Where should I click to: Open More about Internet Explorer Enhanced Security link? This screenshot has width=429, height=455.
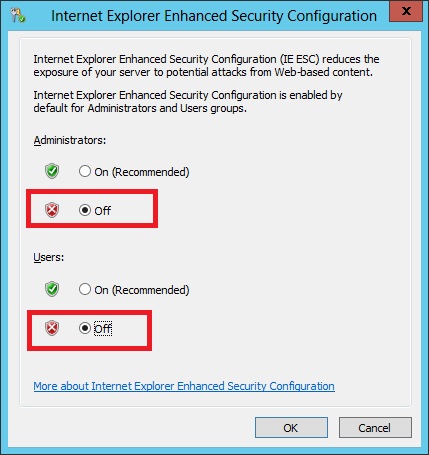point(184,386)
